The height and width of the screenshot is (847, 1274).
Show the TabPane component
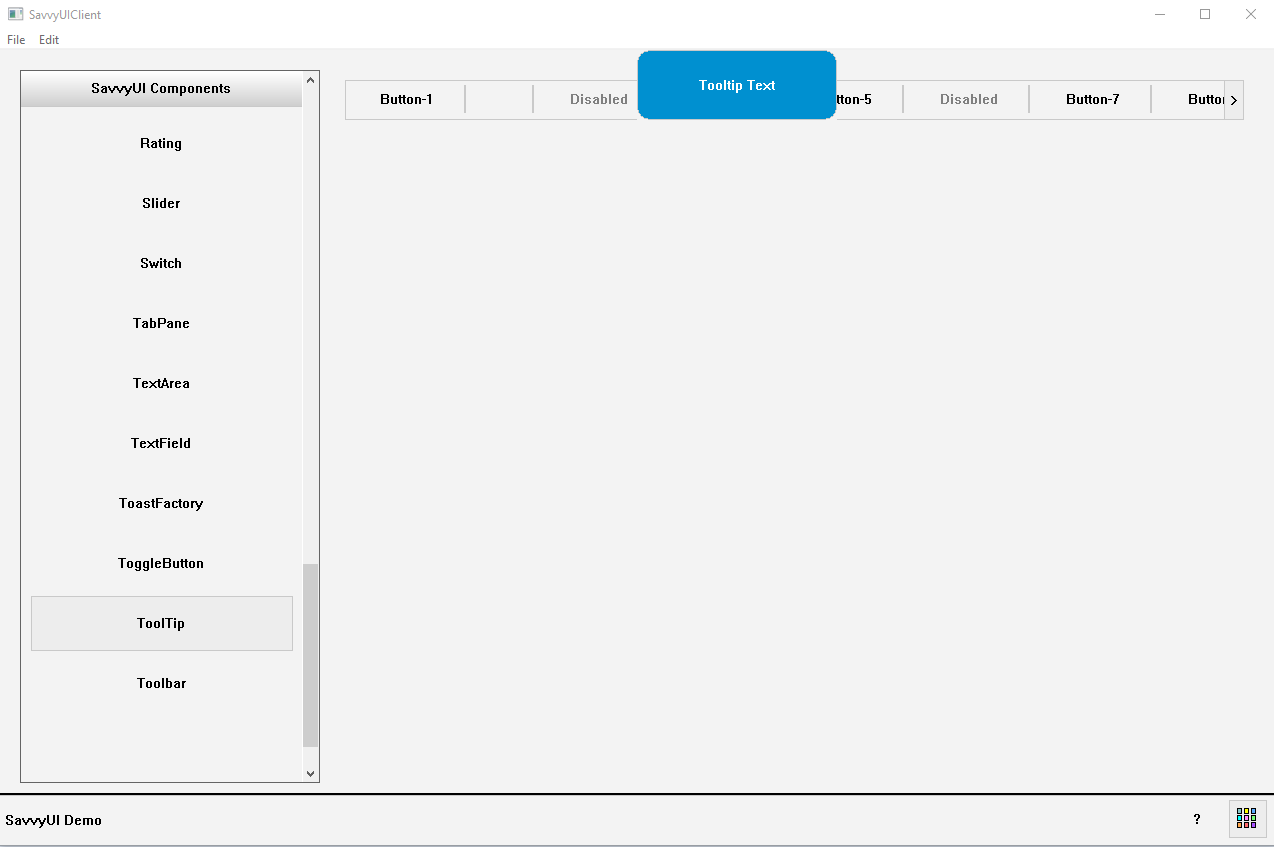(x=161, y=323)
